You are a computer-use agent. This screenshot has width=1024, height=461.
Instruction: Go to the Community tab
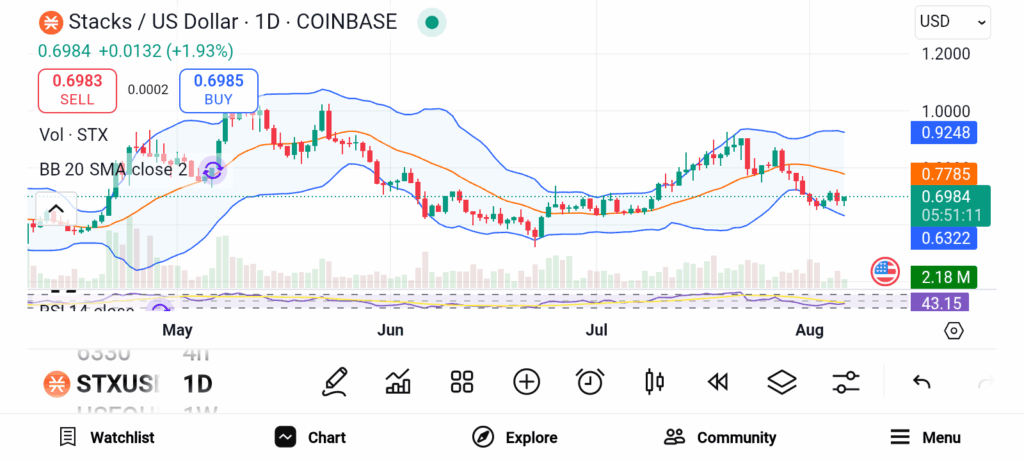(x=720, y=437)
